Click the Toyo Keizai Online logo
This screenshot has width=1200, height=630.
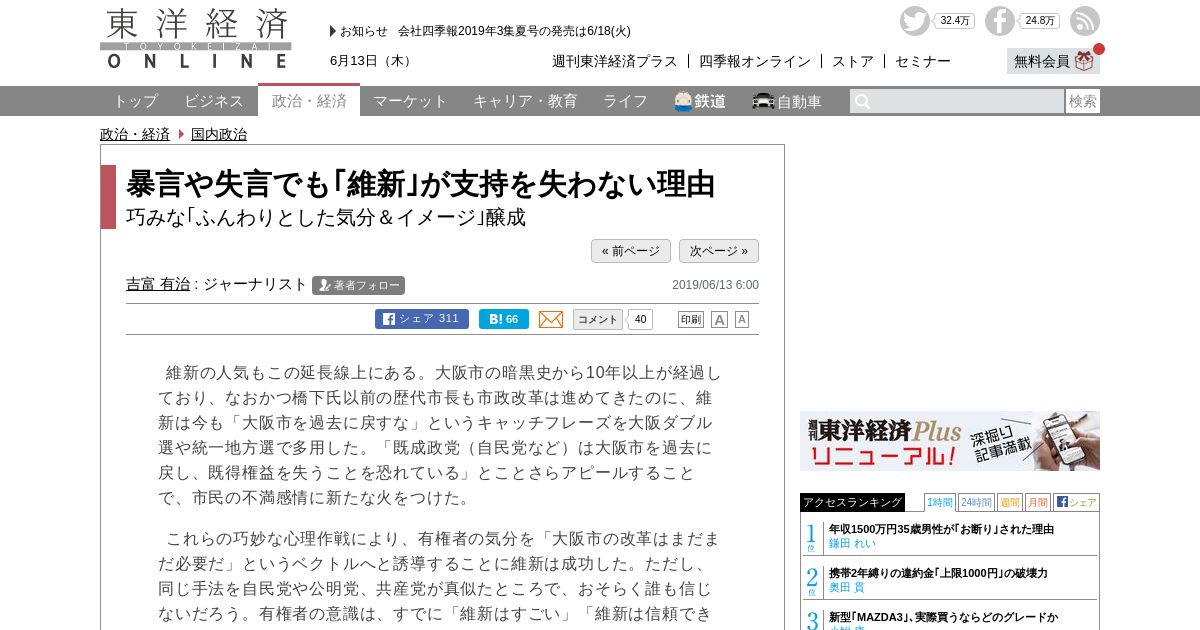tap(196, 38)
